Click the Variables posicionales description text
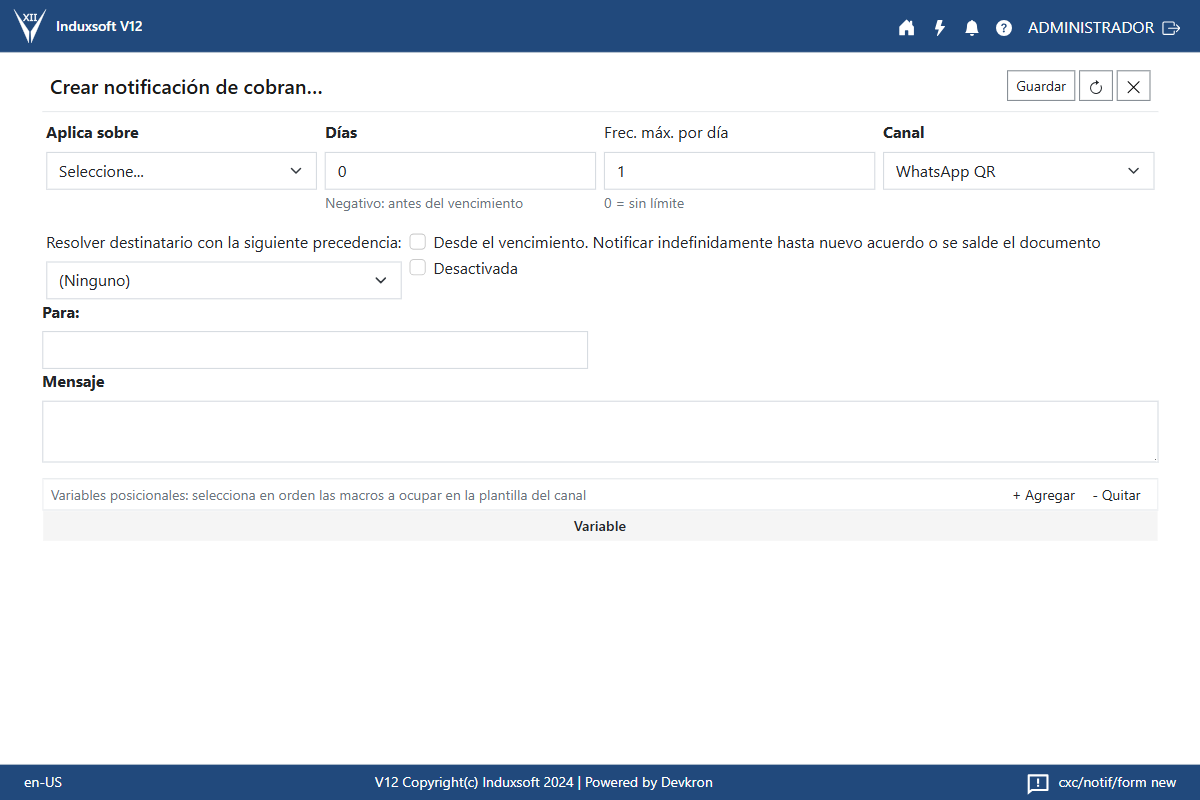 click(x=318, y=495)
